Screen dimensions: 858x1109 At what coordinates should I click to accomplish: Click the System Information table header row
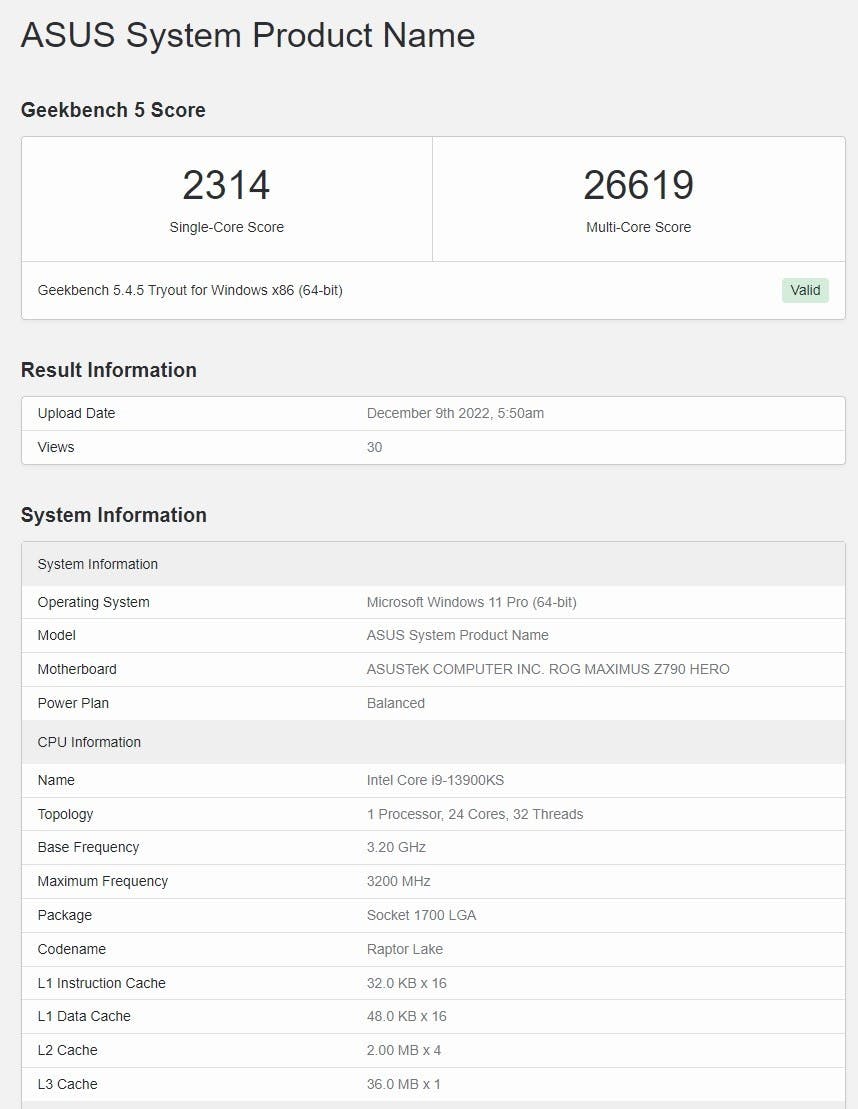pyautogui.click(x=433, y=564)
